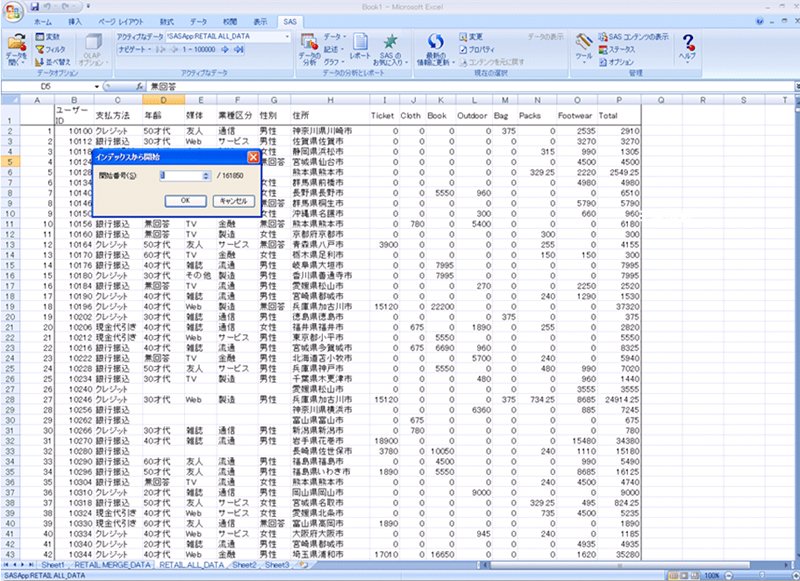This screenshot has width=800, height=581.
Task: Open the 数式 ribbon tab
Action: [x=167, y=21]
